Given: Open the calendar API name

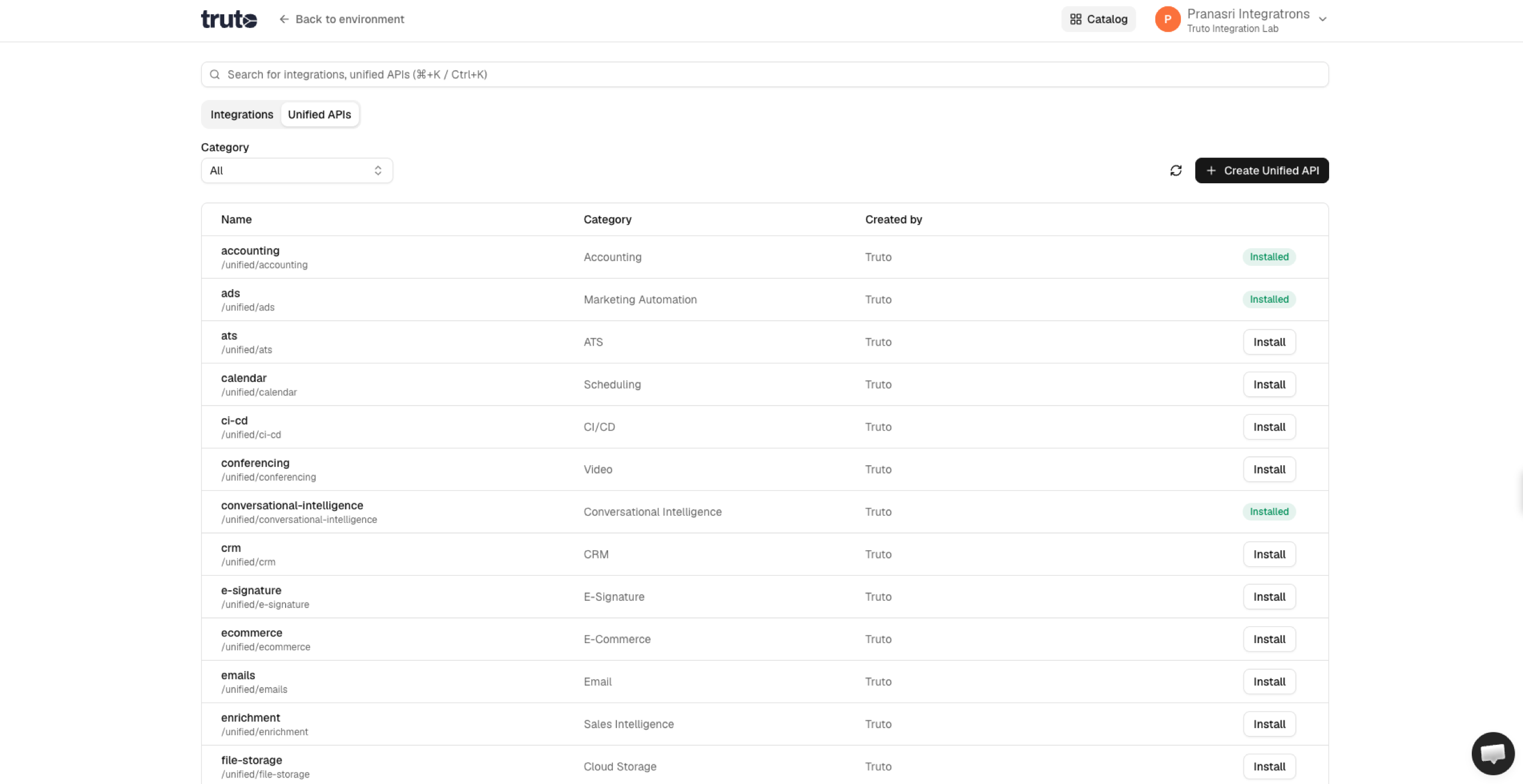Looking at the screenshot, I should 244,378.
